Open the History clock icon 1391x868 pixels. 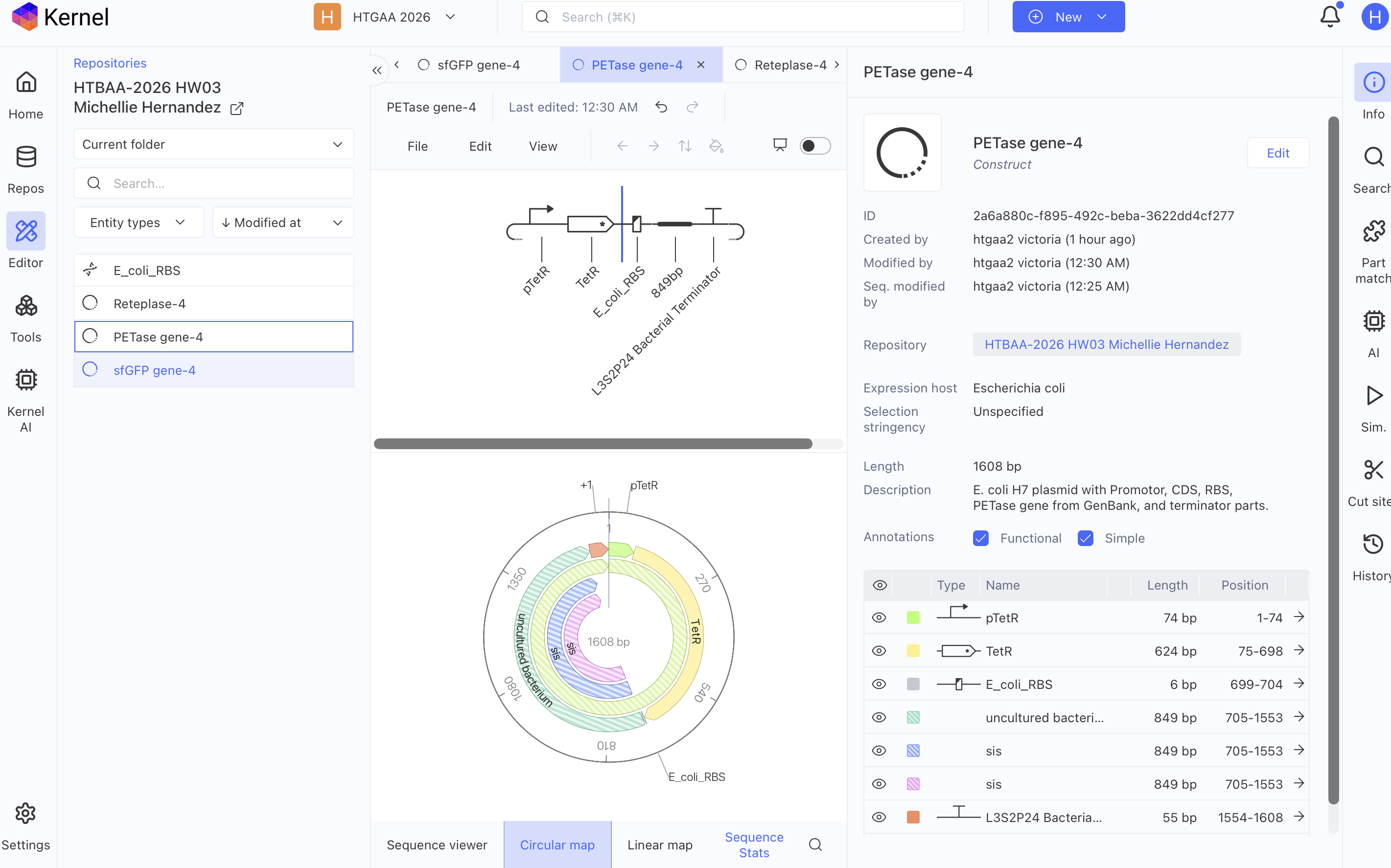point(1374,544)
